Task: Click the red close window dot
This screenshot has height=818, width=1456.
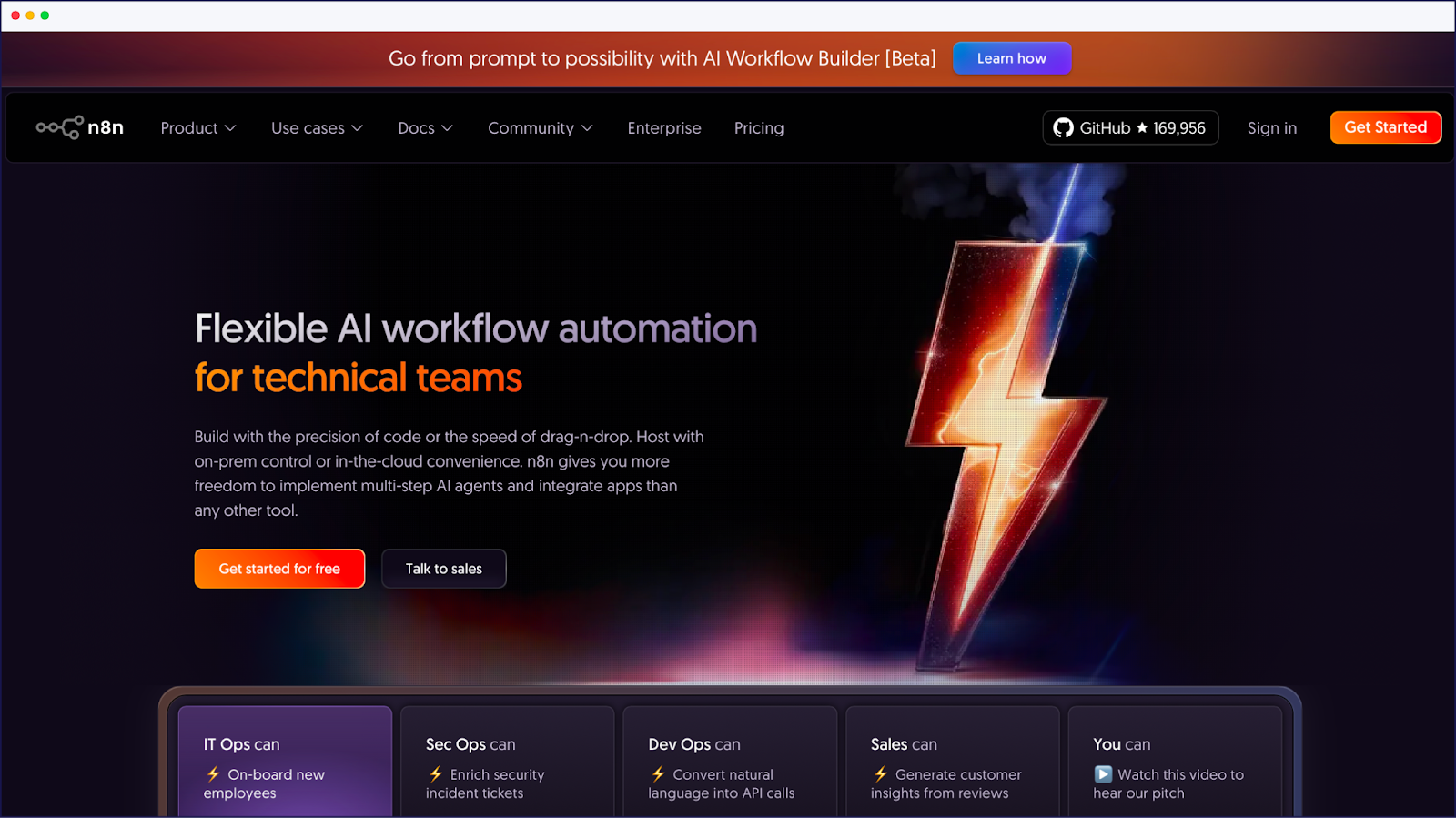Action: click(15, 15)
